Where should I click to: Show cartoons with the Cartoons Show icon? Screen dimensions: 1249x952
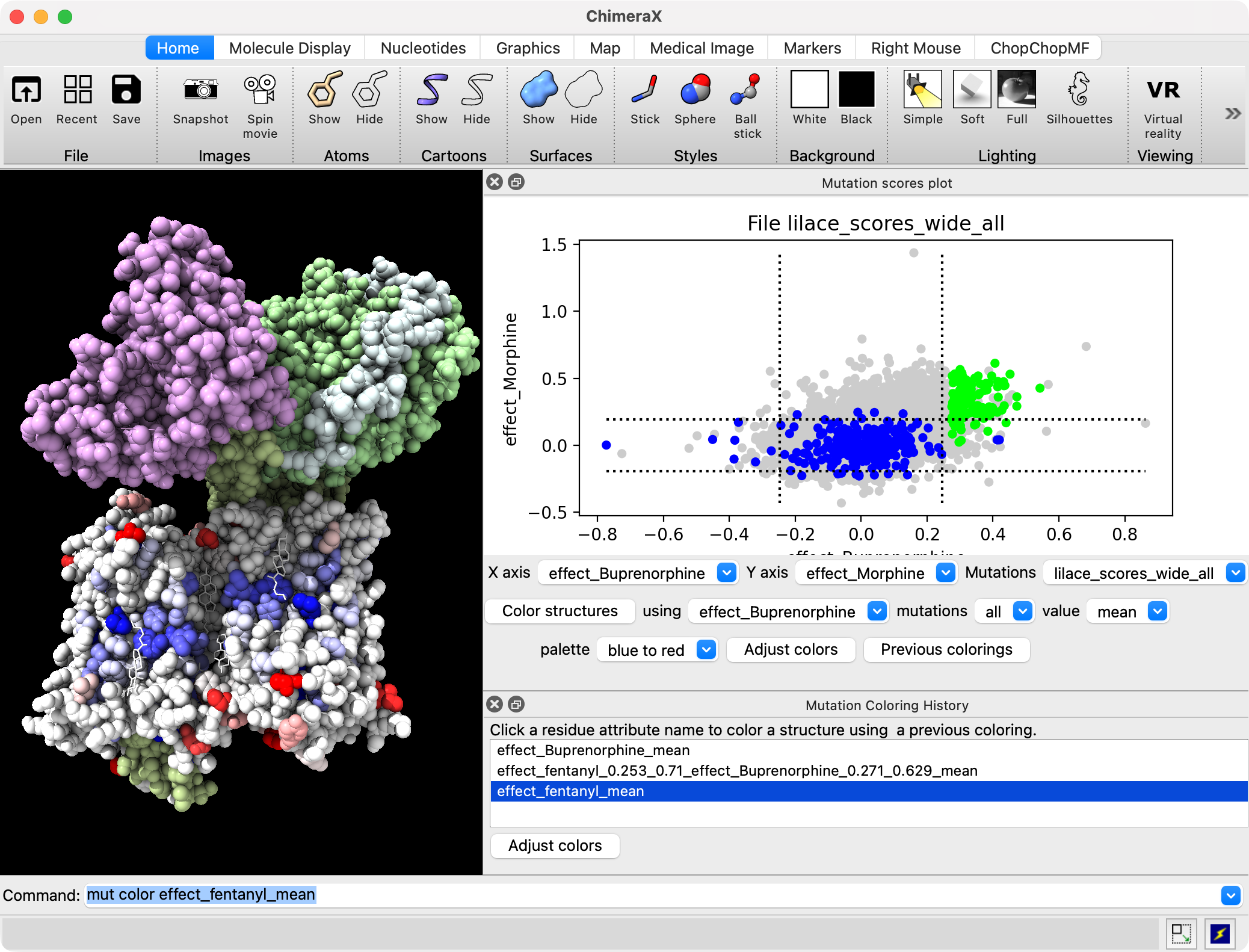tap(431, 90)
